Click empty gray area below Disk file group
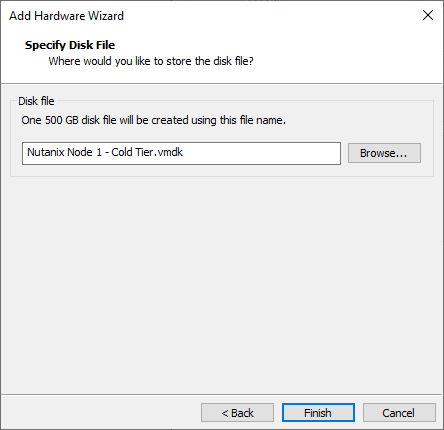 click(222, 283)
